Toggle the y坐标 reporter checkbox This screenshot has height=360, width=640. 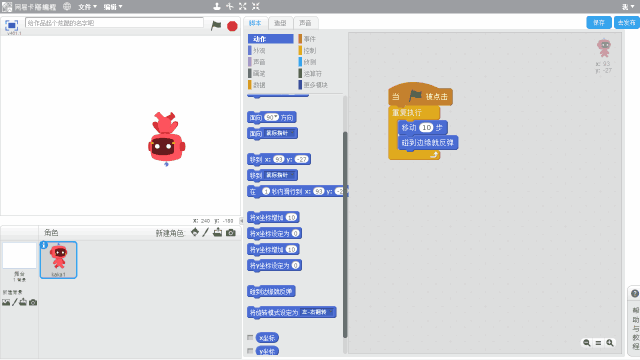click(x=250, y=351)
